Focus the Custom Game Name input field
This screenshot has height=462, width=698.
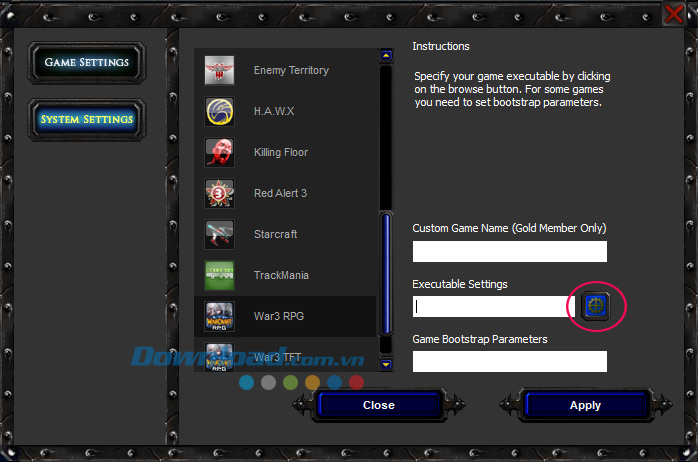tap(510, 251)
